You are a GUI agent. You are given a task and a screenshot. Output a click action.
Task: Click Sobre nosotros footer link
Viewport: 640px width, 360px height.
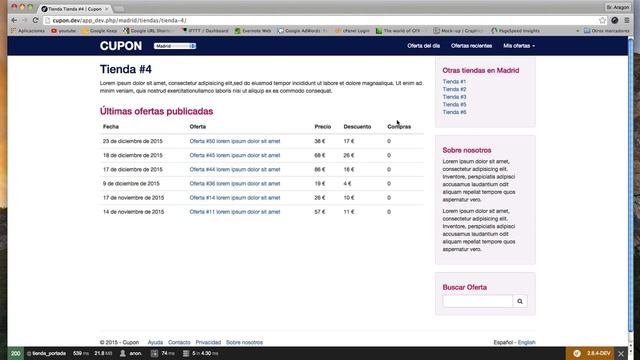tap(244, 342)
